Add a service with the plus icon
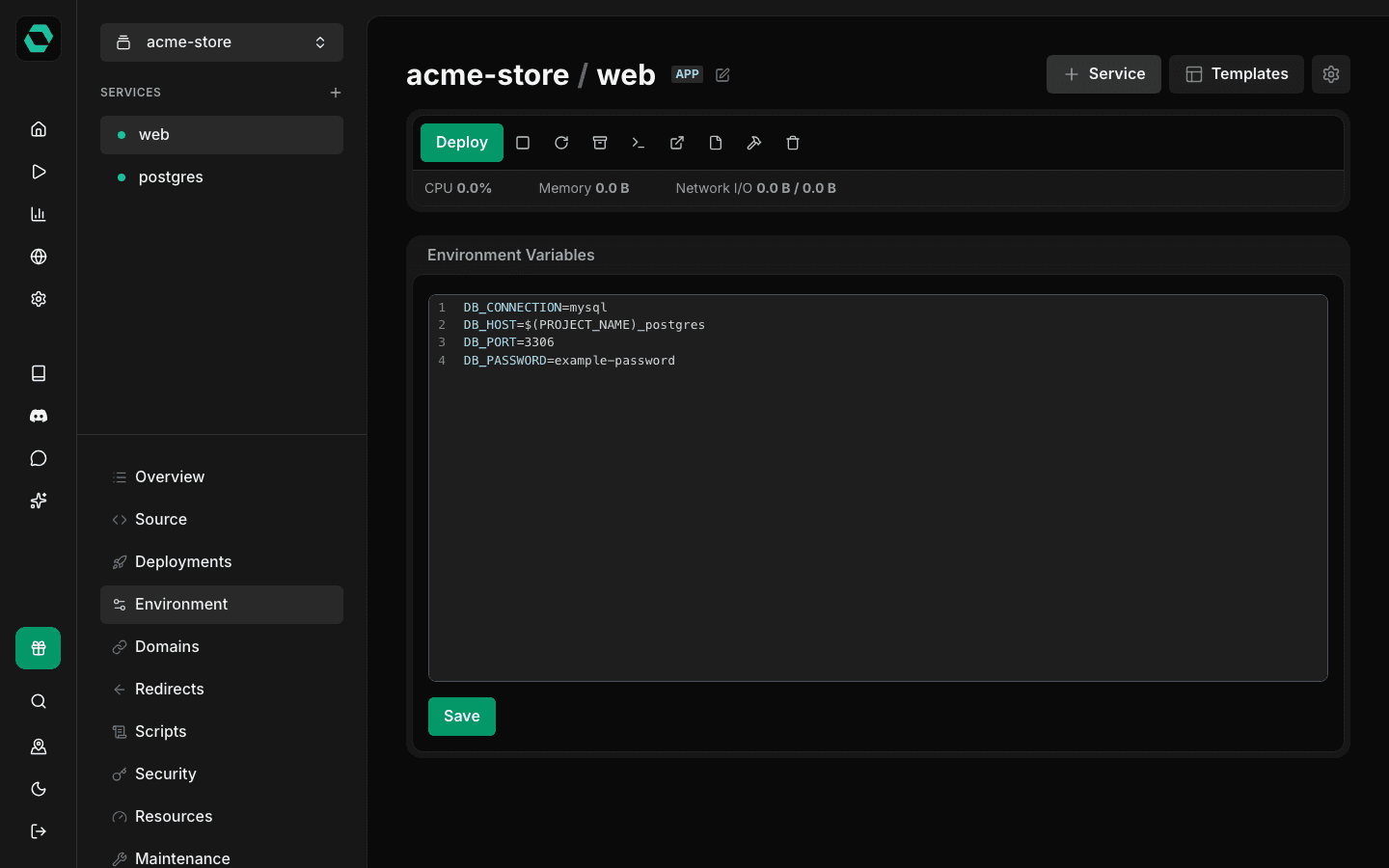This screenshot has width=1389, height=868. [x=336, y=93]
